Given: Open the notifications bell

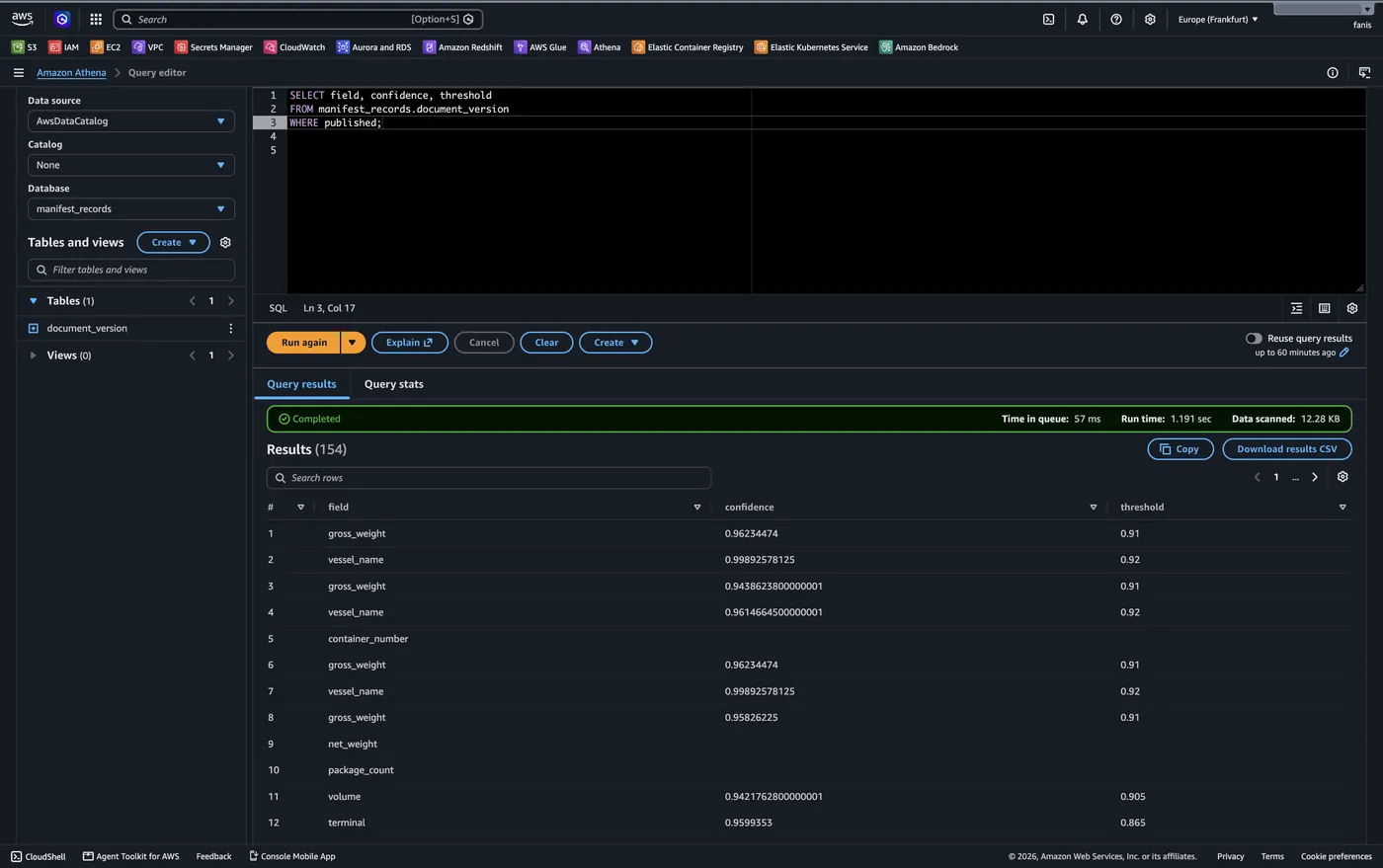Looking at the screenshot, I should click(x=1082, y=19).
